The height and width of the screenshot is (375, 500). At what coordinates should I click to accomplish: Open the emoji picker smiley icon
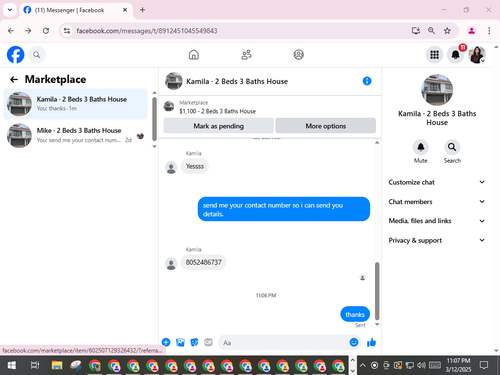click(354, 342)
